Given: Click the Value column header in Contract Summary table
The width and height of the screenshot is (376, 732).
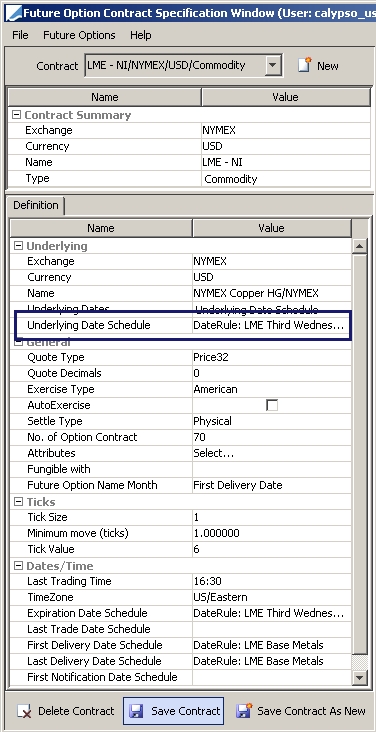Looking at the screenshot, I should (285, 97).
